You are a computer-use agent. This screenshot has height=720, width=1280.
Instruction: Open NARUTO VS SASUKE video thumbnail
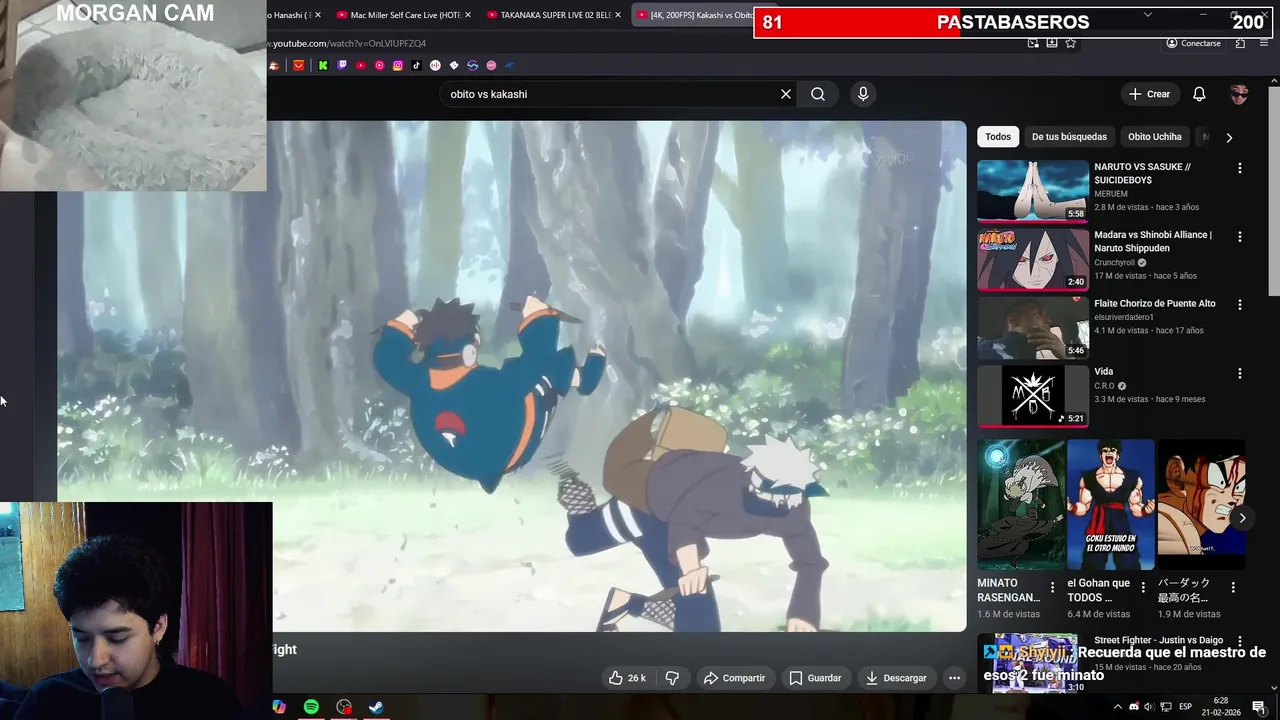[1032, 190]
